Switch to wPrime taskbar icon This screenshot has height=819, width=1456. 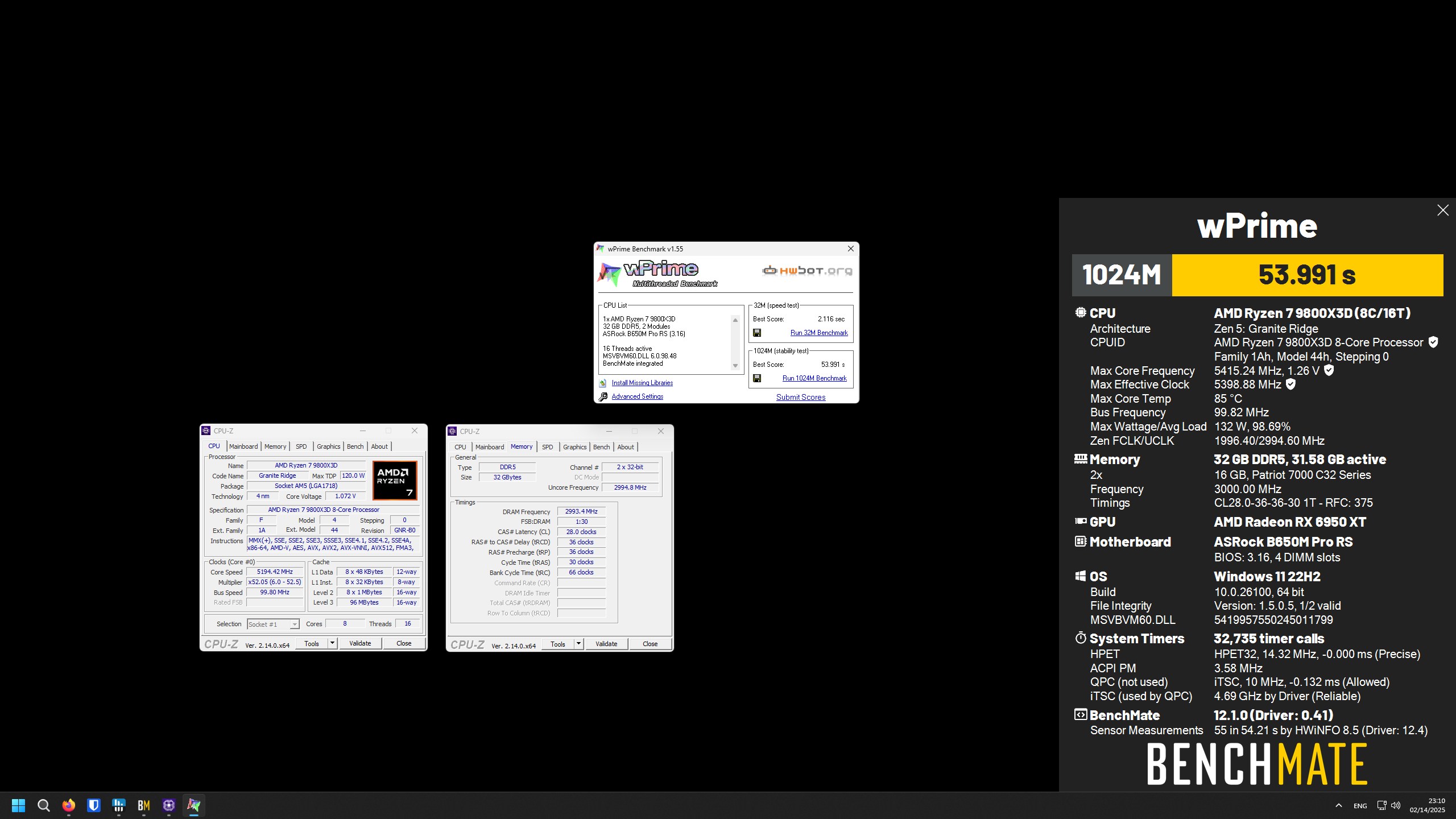pyautogui.click(x=193, y=805)
